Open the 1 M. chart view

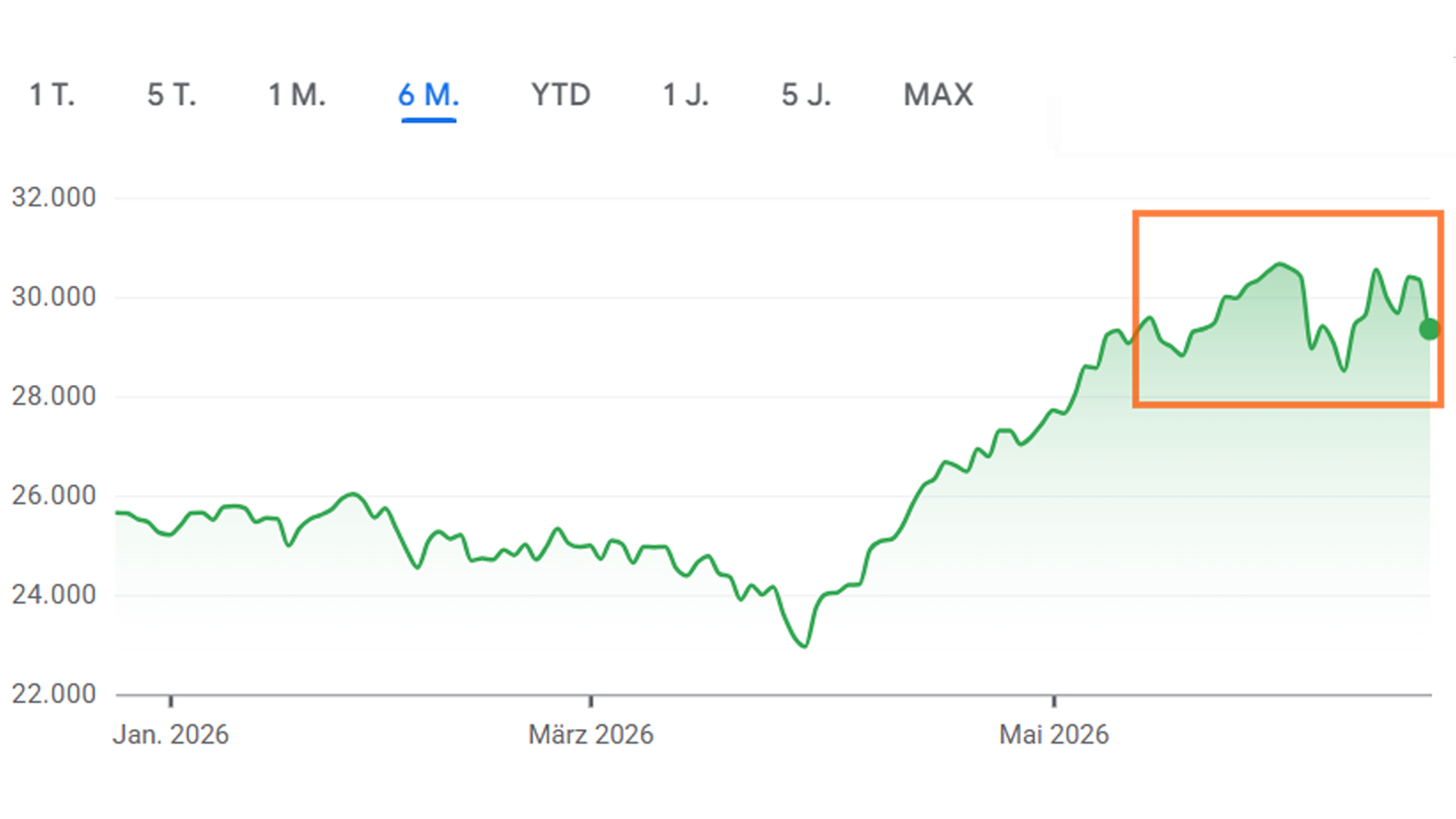click(297, 95)
